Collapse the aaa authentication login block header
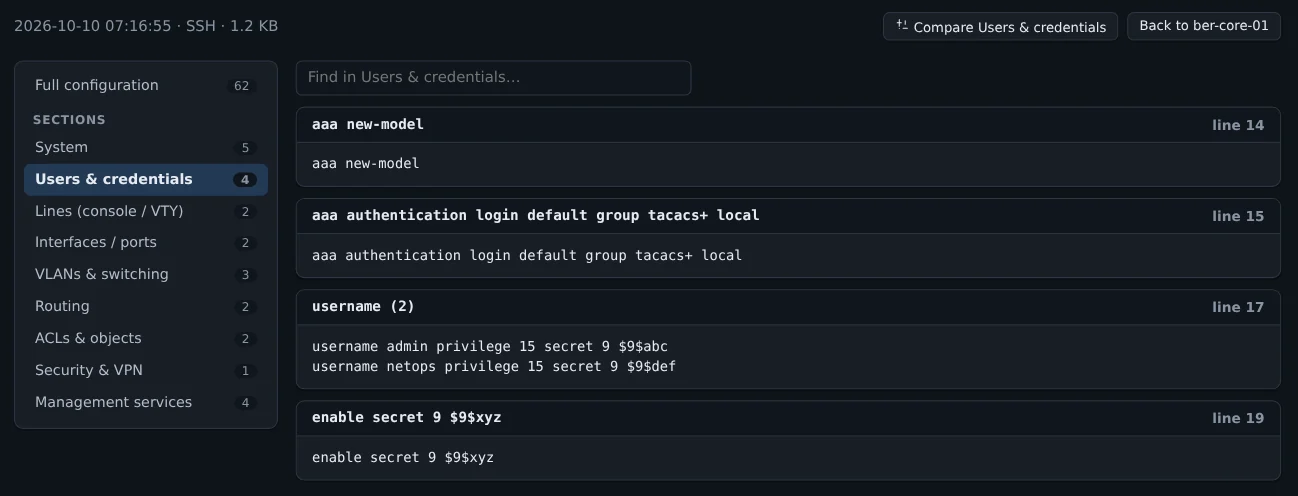This screenshot has height=496, width=1298. (x=788, y=216)
